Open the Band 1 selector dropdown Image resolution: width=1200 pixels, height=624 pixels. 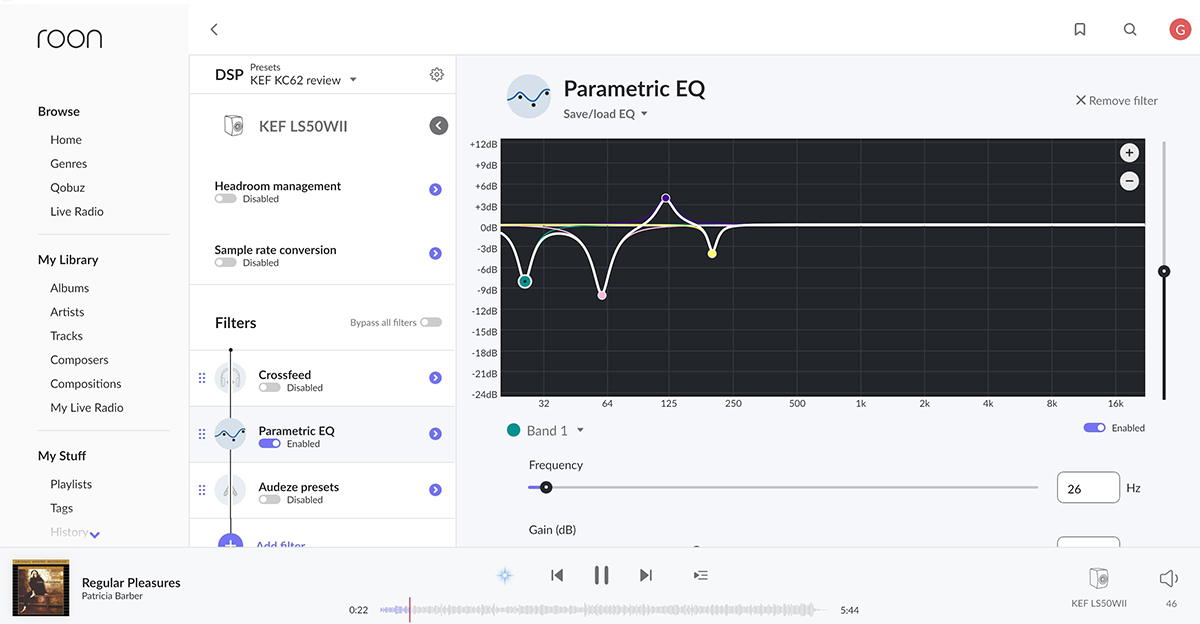pos(546,431)
